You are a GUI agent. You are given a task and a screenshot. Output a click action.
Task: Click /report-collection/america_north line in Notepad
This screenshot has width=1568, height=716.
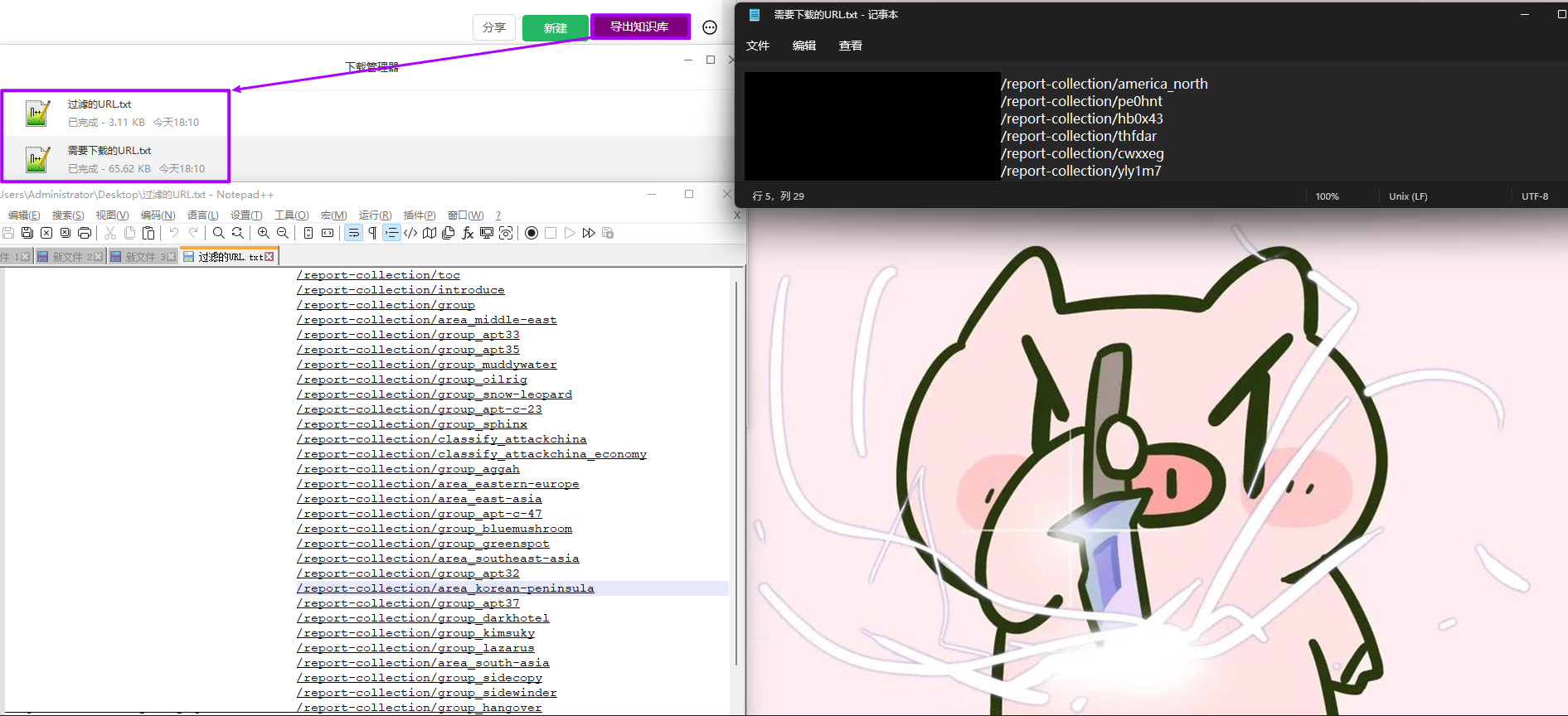[x=1104, y=84]
